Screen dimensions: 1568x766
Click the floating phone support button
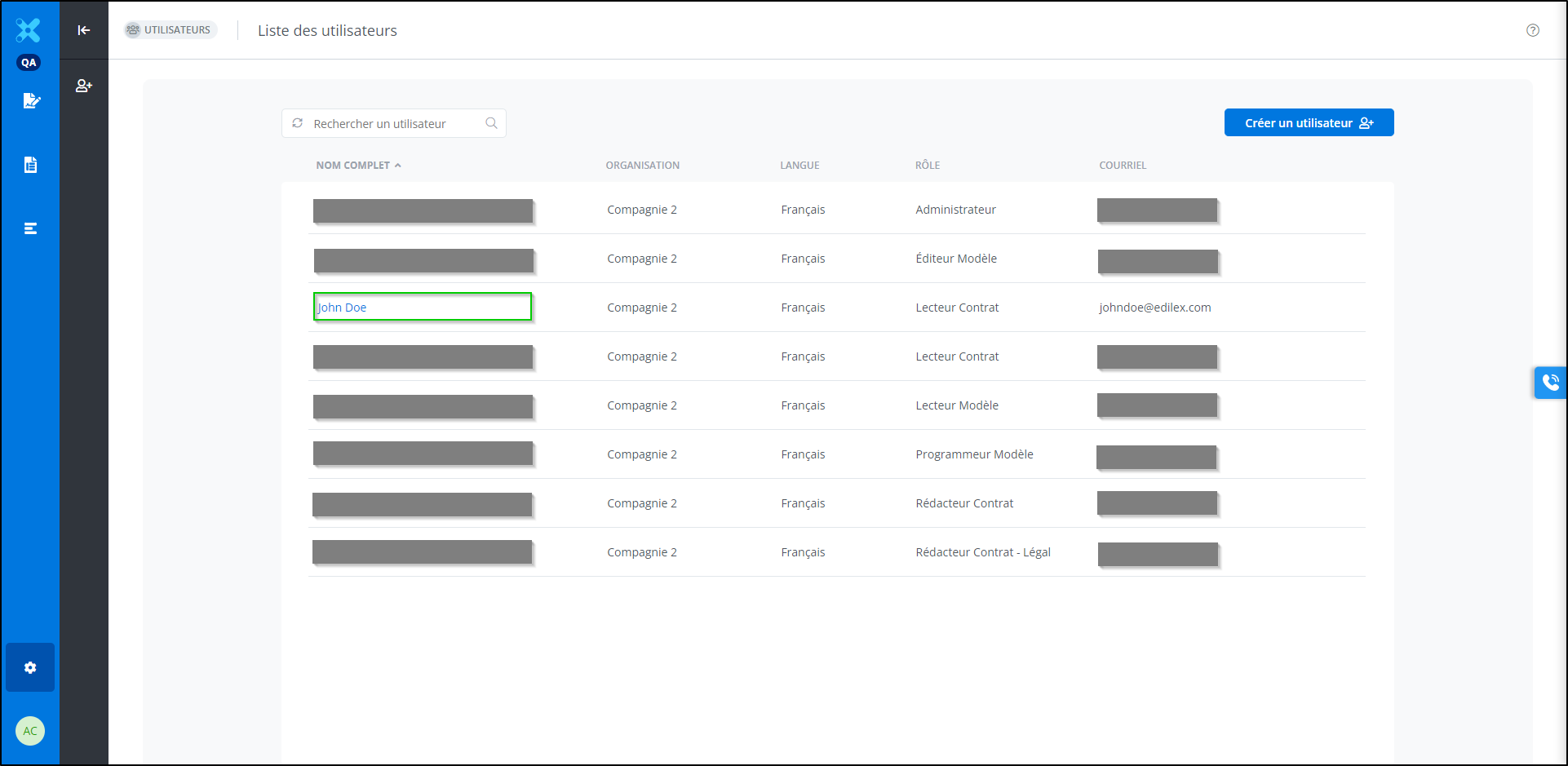(1550, 382)
